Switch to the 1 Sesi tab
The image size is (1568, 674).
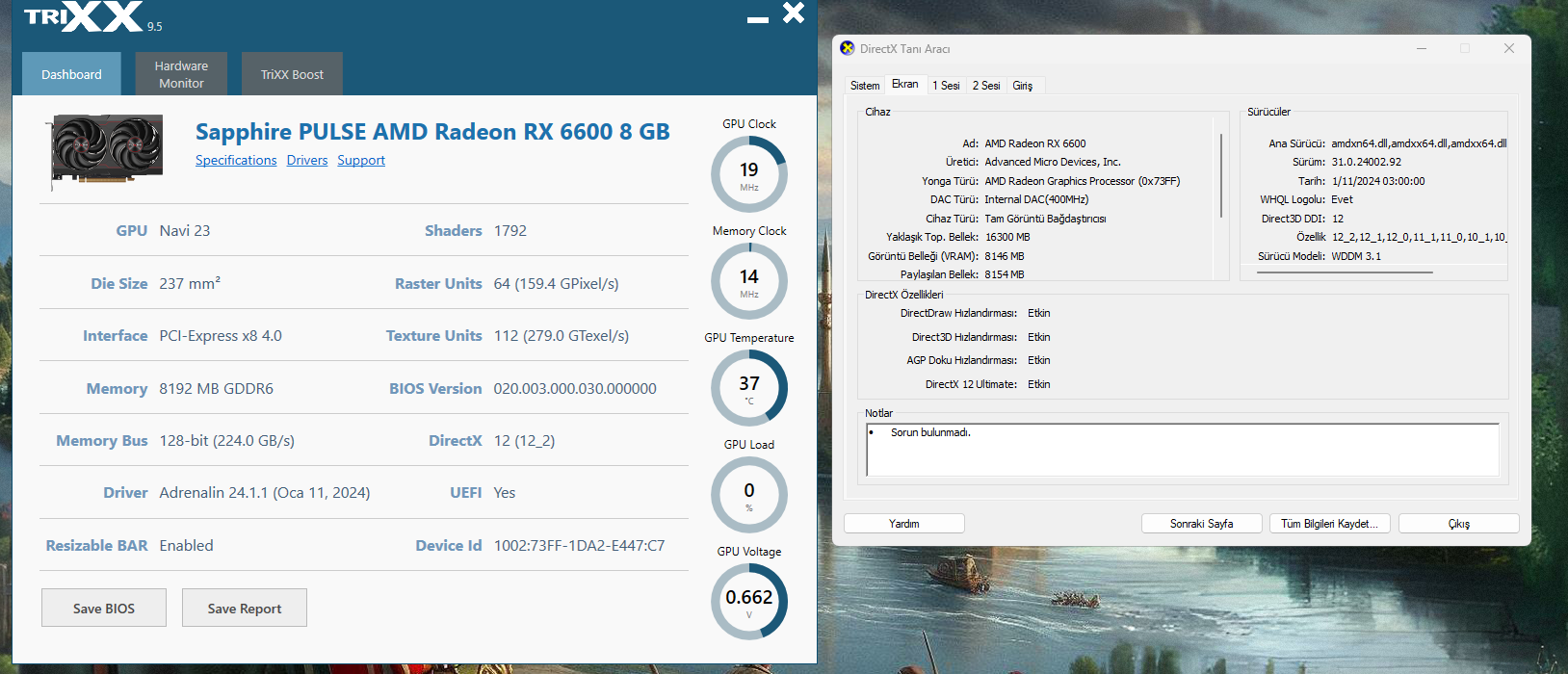point(946,86)
